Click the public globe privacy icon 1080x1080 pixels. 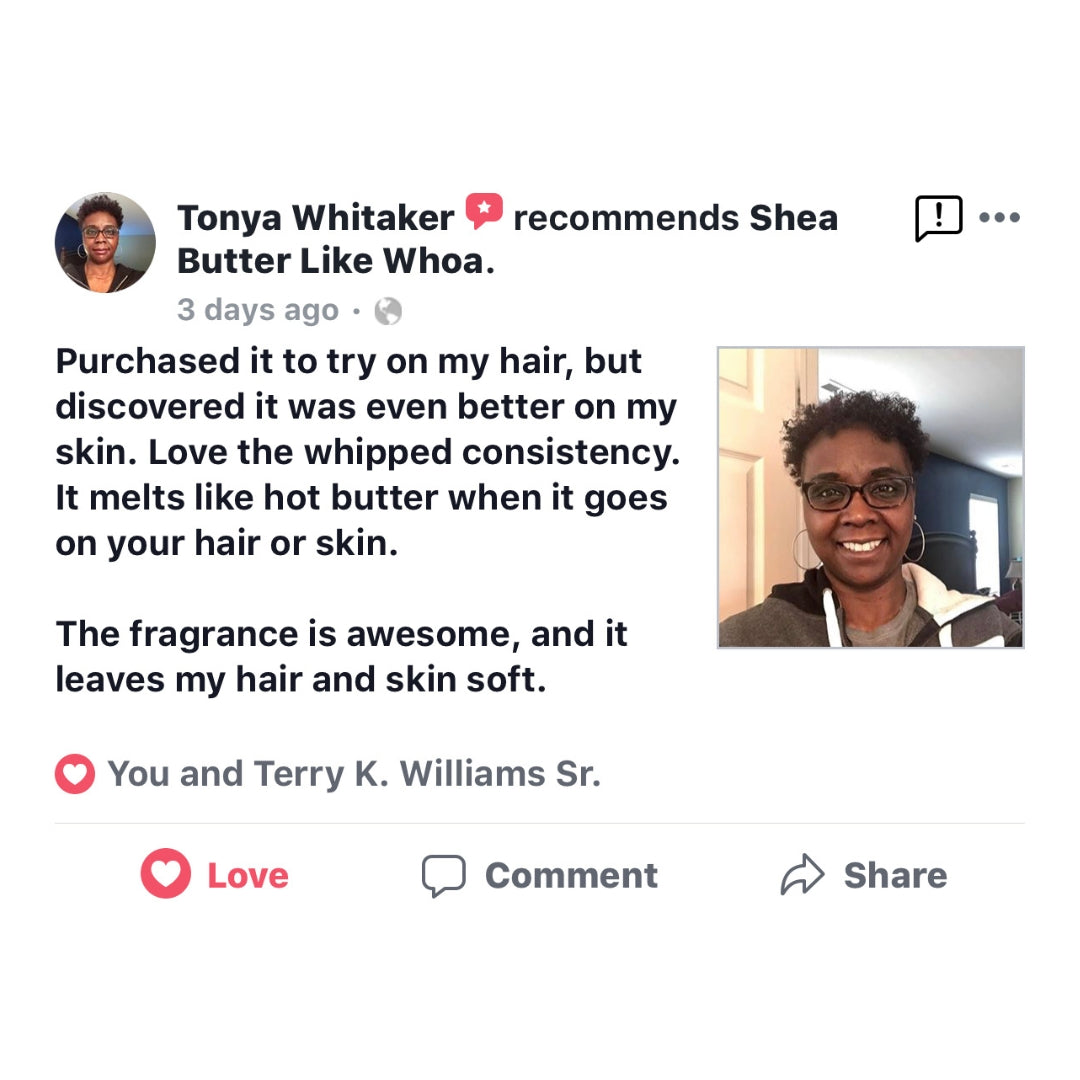[x=388, y=311]
